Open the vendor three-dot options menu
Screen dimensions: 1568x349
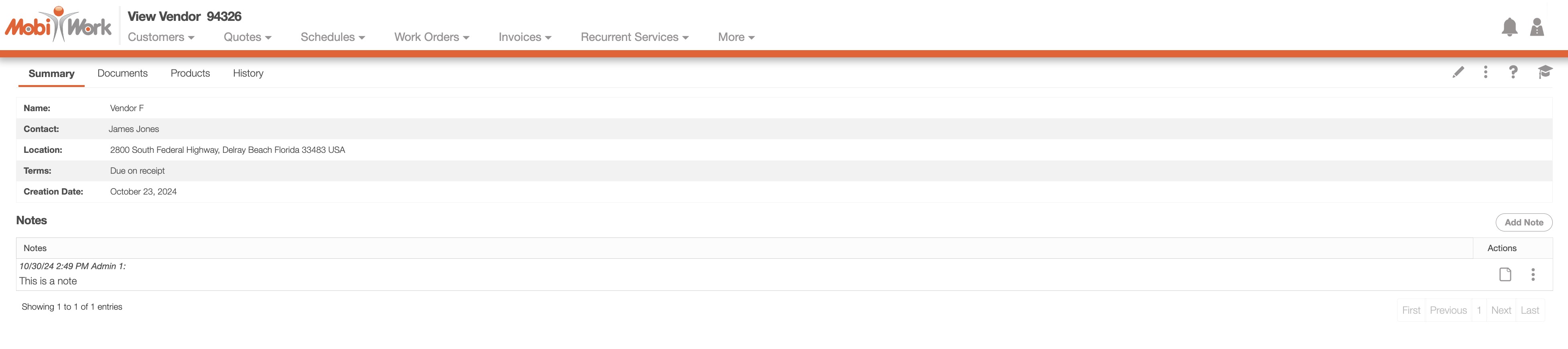click(1485, 73)
